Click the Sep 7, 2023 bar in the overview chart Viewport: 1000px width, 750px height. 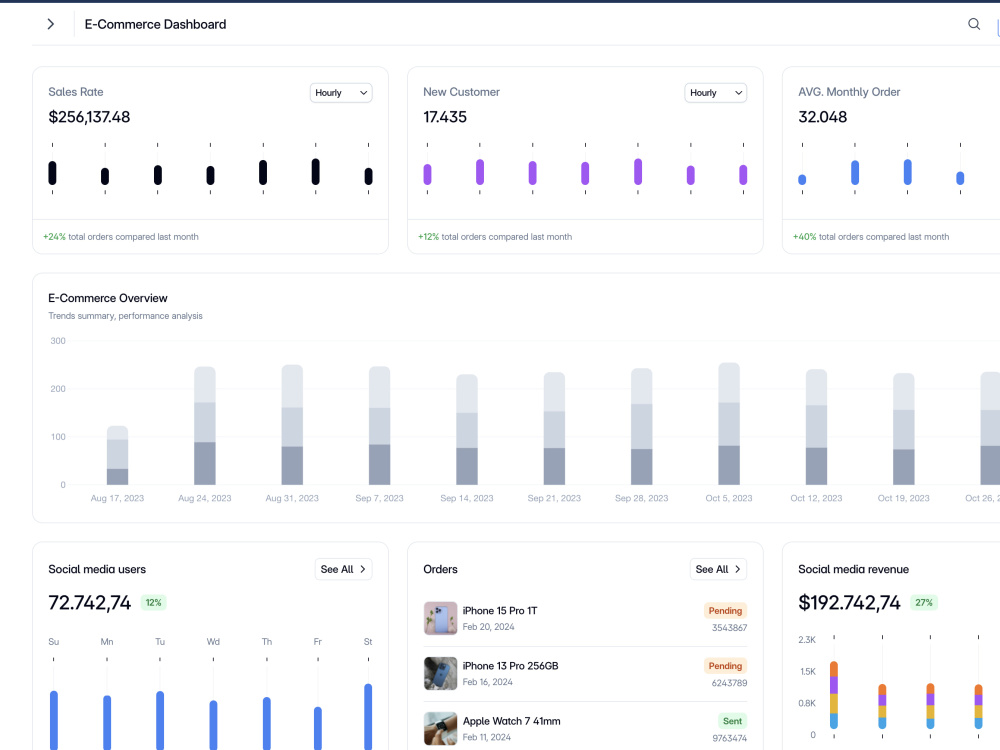379,425
